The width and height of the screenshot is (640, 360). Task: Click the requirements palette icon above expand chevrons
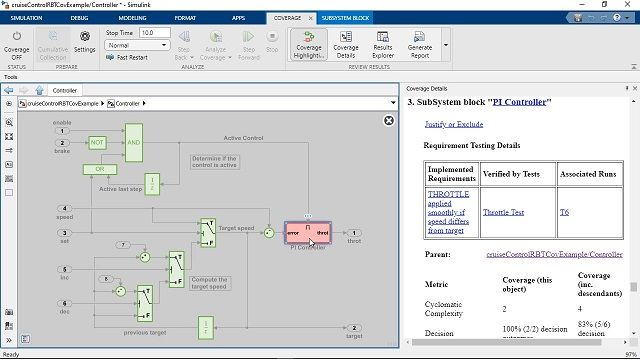(9, 326)
